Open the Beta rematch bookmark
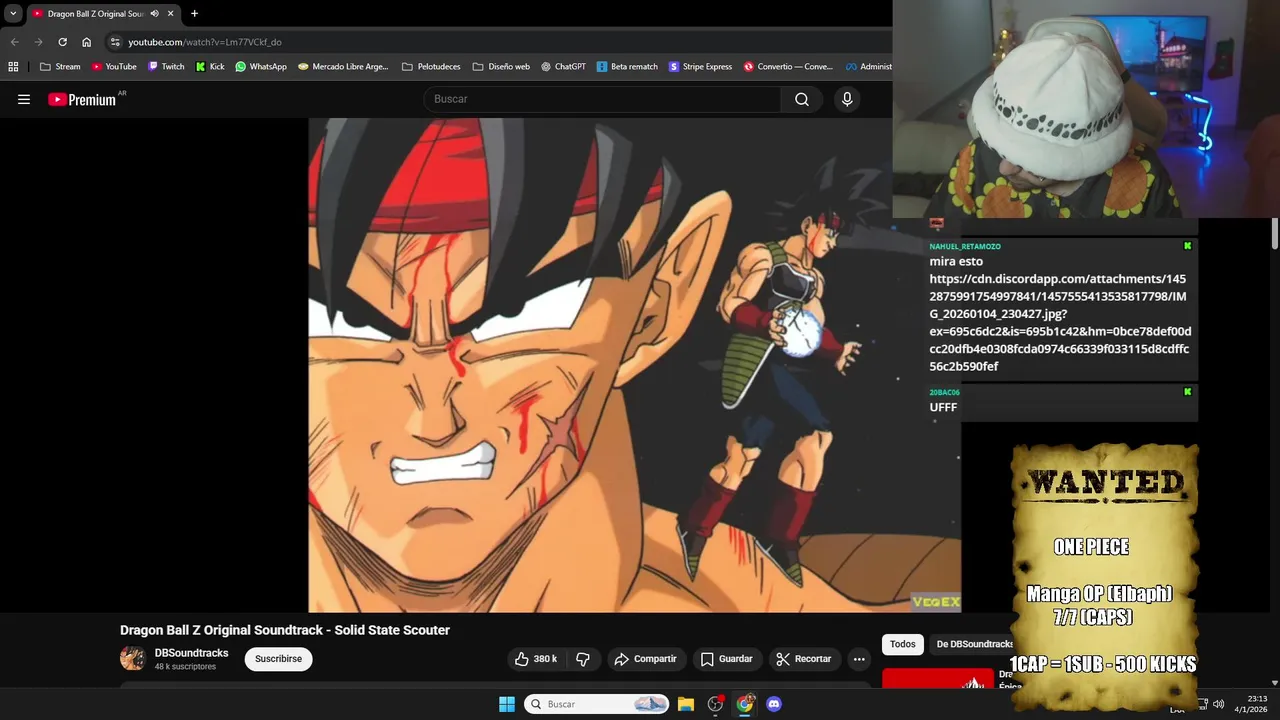 pyautogui.click(x=627, y=67)
